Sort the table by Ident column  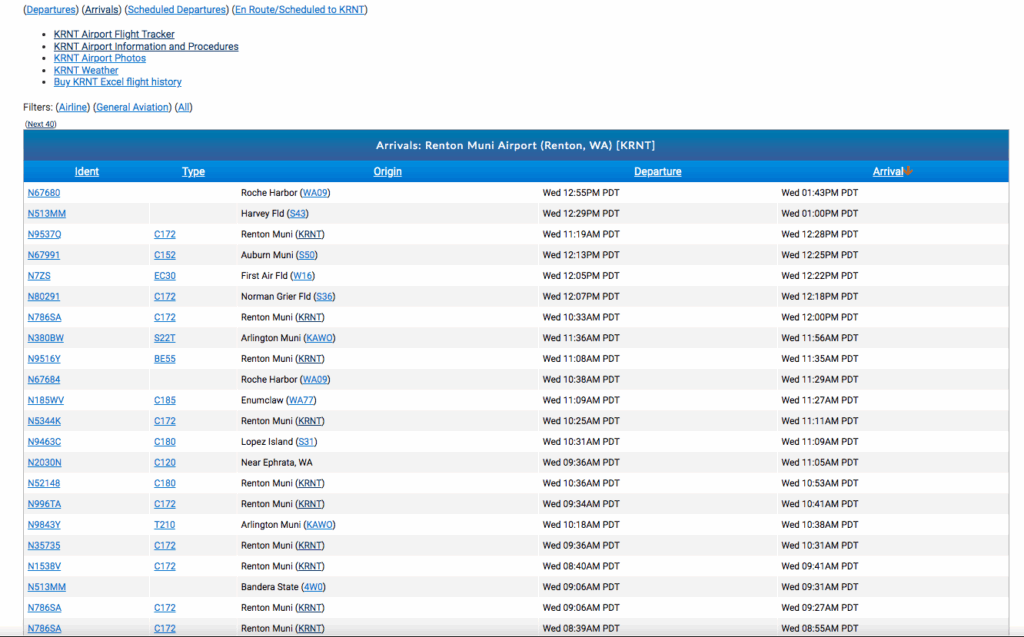coord(87,172)
